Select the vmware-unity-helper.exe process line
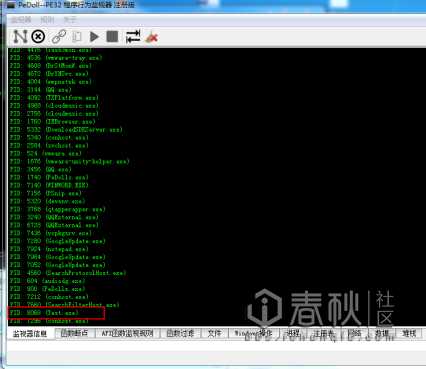Viewport: 426px width, 369px height. [x=69, y=162]
